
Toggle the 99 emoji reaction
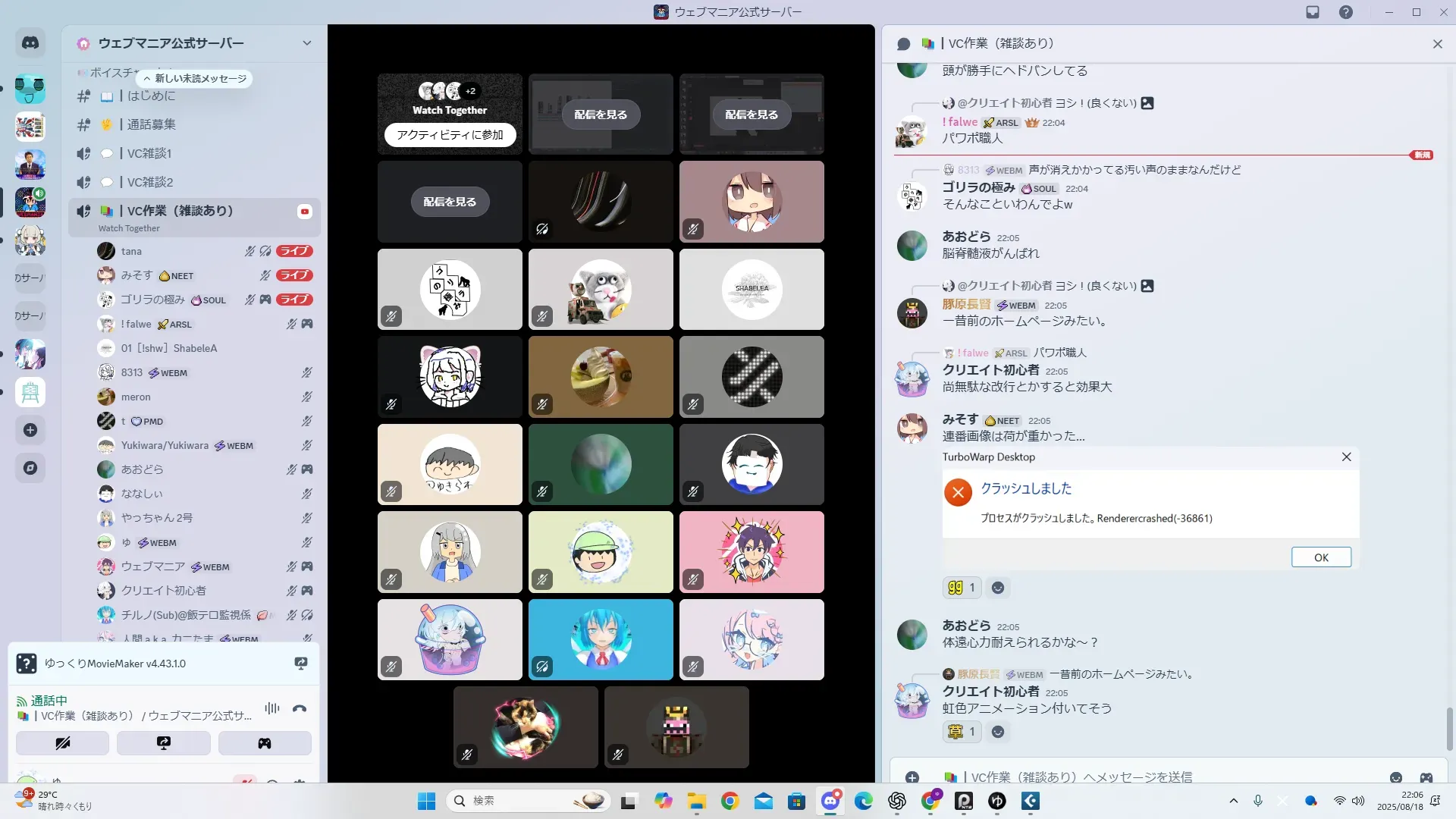click(962, 588)
